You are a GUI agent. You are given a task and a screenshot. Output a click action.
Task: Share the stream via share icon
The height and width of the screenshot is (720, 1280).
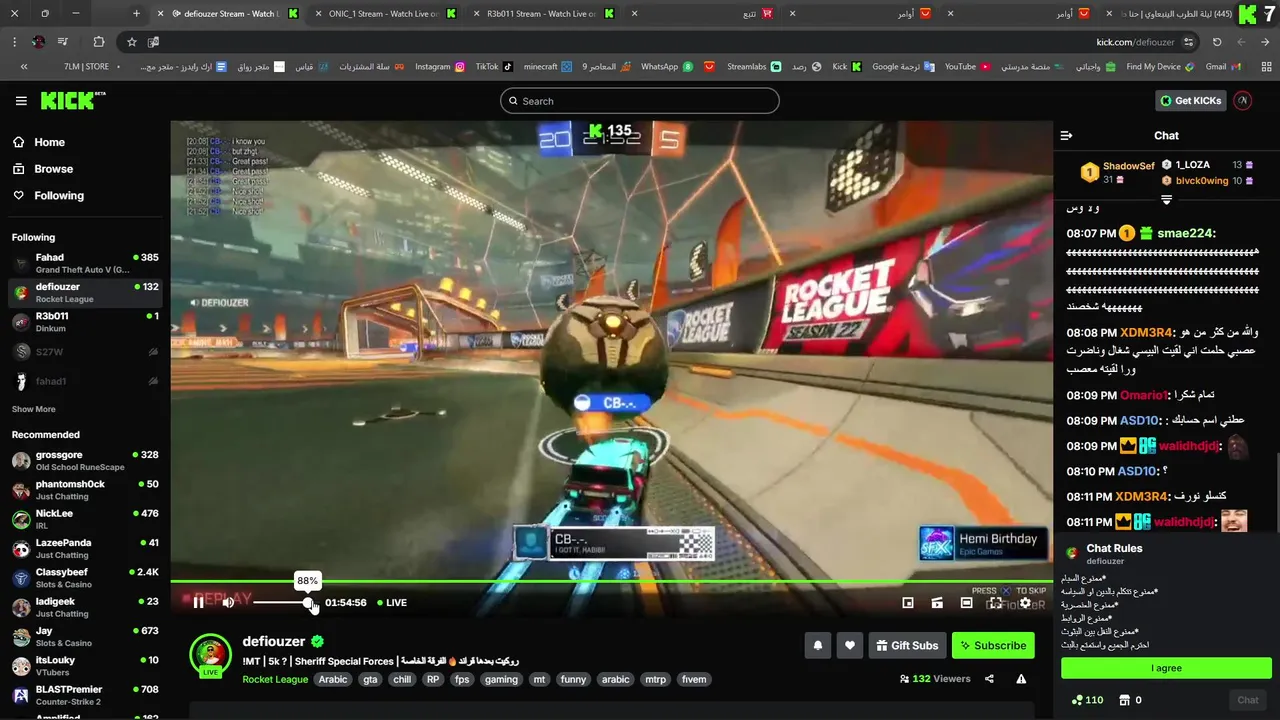coord(989,679)
